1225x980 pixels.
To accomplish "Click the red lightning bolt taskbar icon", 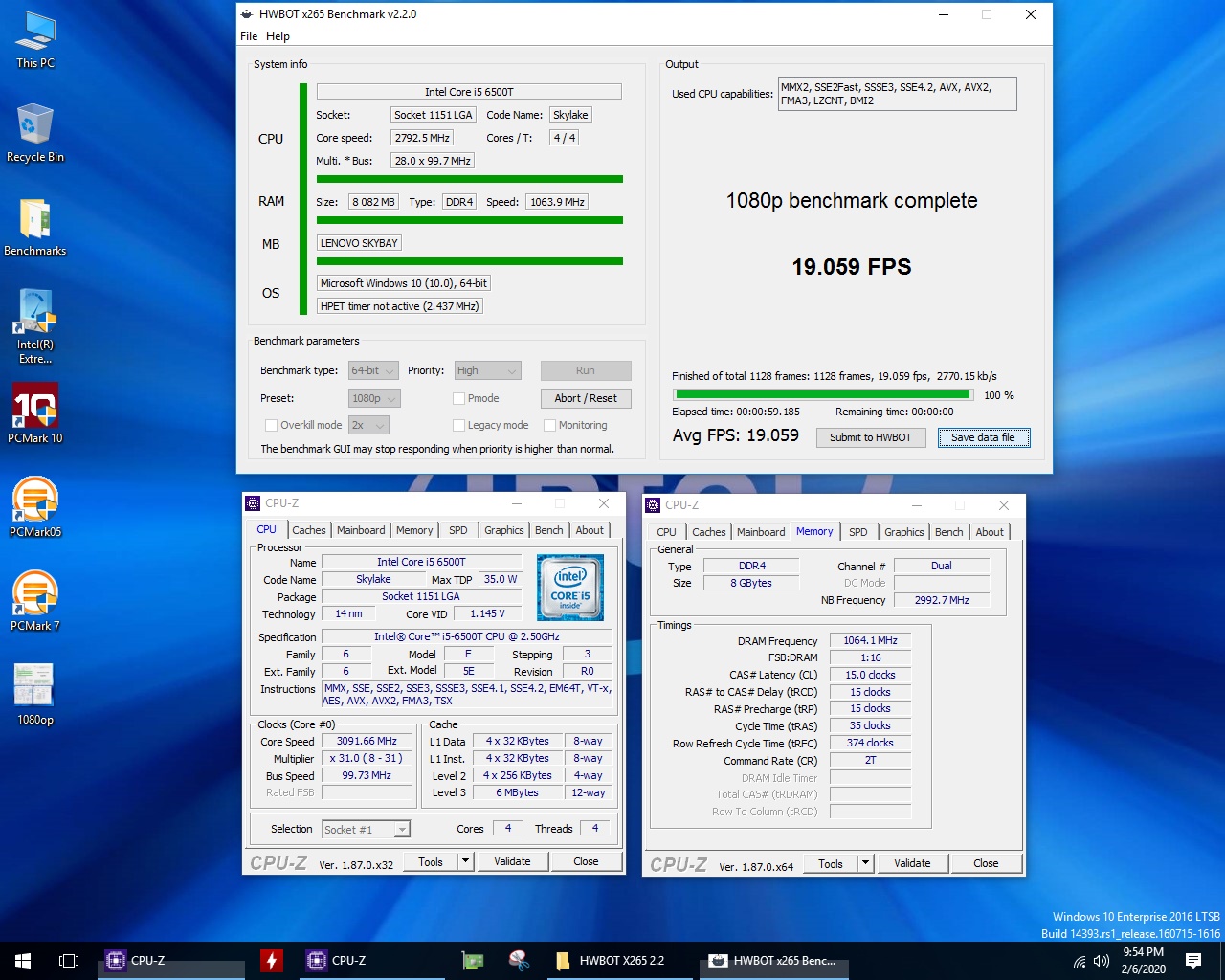I will (272, 961).
